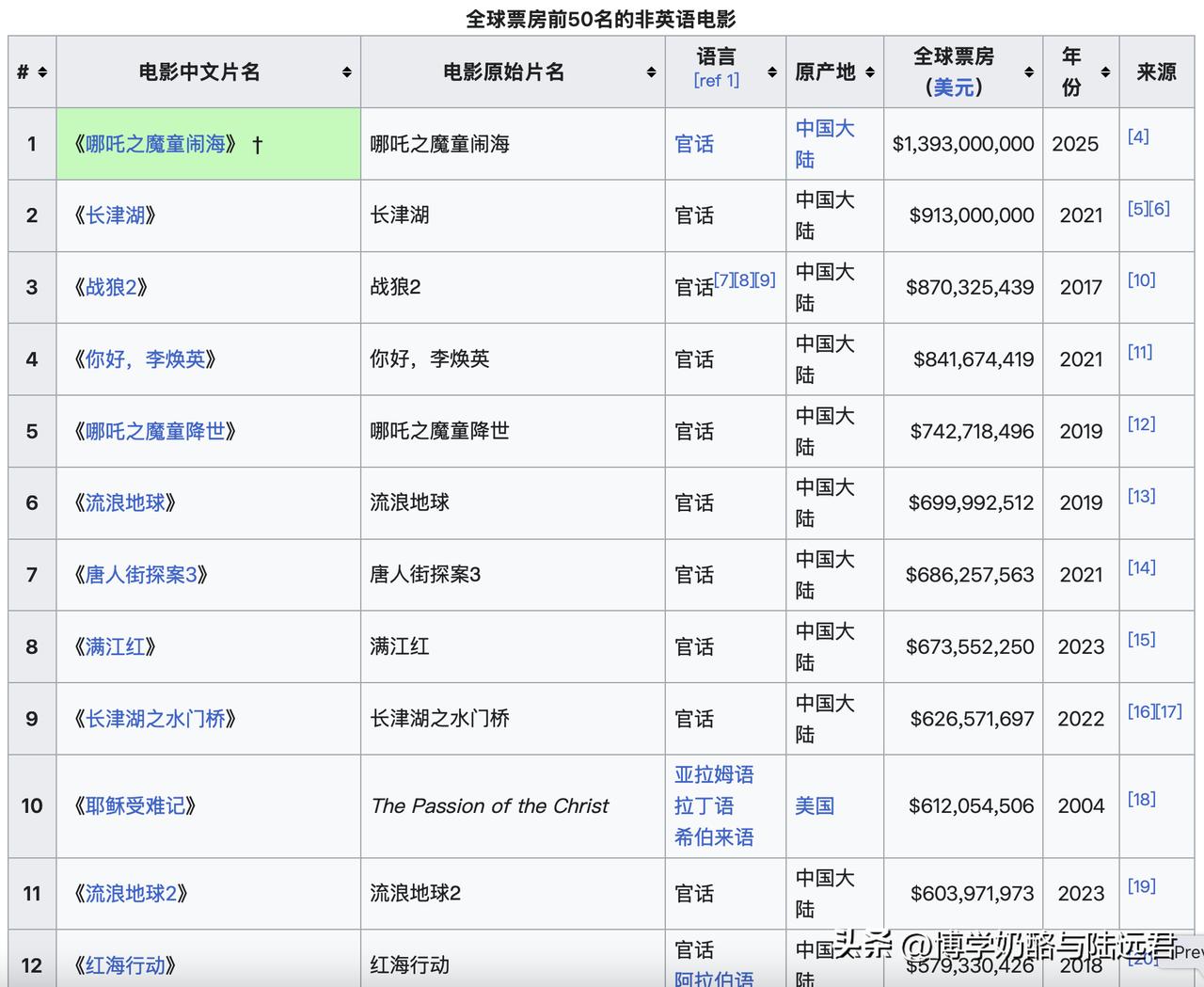Select $686,257,563 box office value
Viewport: 1204px width, 987px height.
pos(970,575)
